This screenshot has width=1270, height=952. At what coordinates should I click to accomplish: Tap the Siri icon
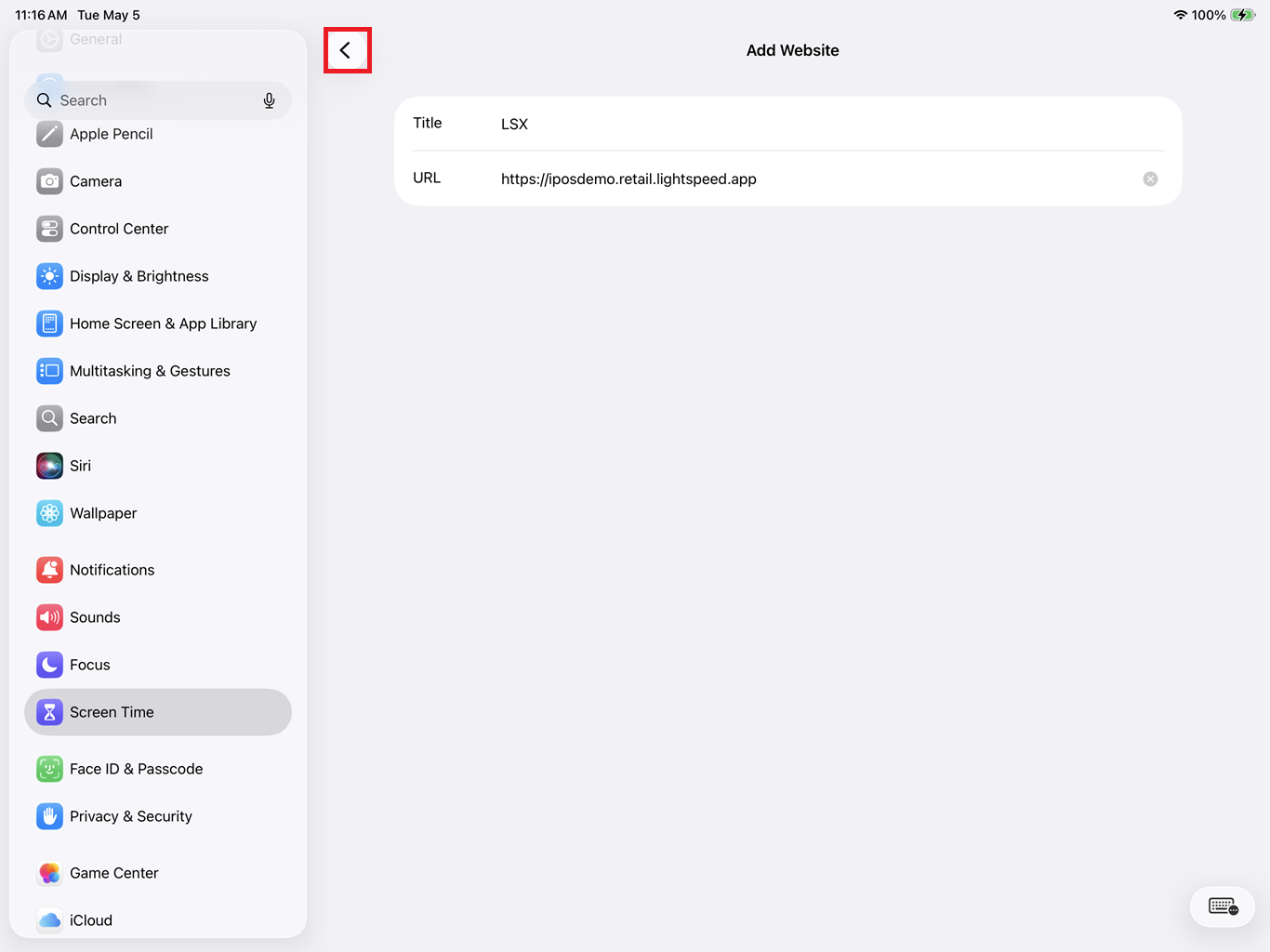[50, 466]
